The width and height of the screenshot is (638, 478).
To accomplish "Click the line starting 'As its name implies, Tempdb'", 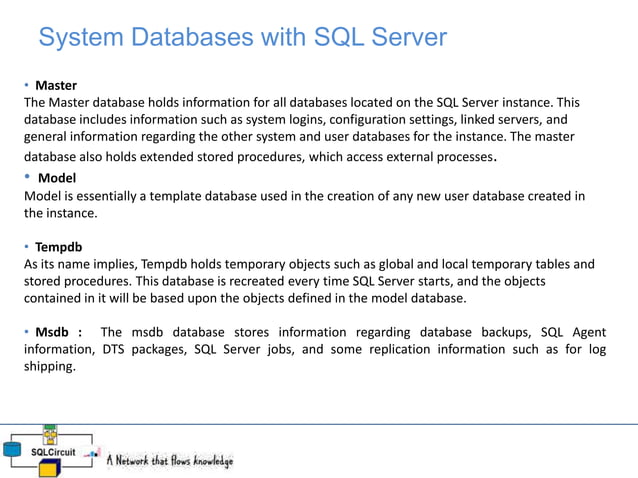I will [309, 264].
